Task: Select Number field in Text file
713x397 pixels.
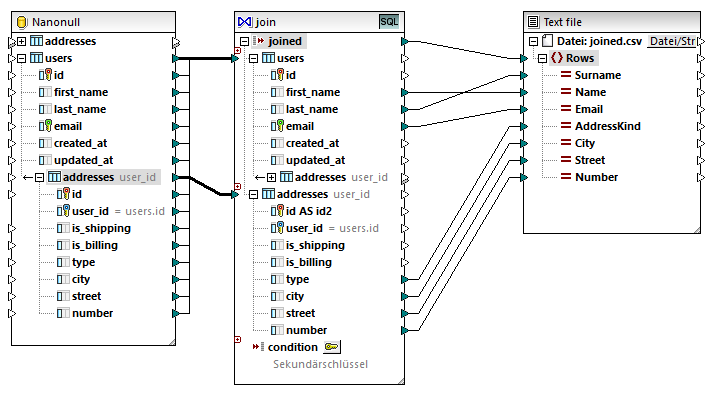Action: 596,177
